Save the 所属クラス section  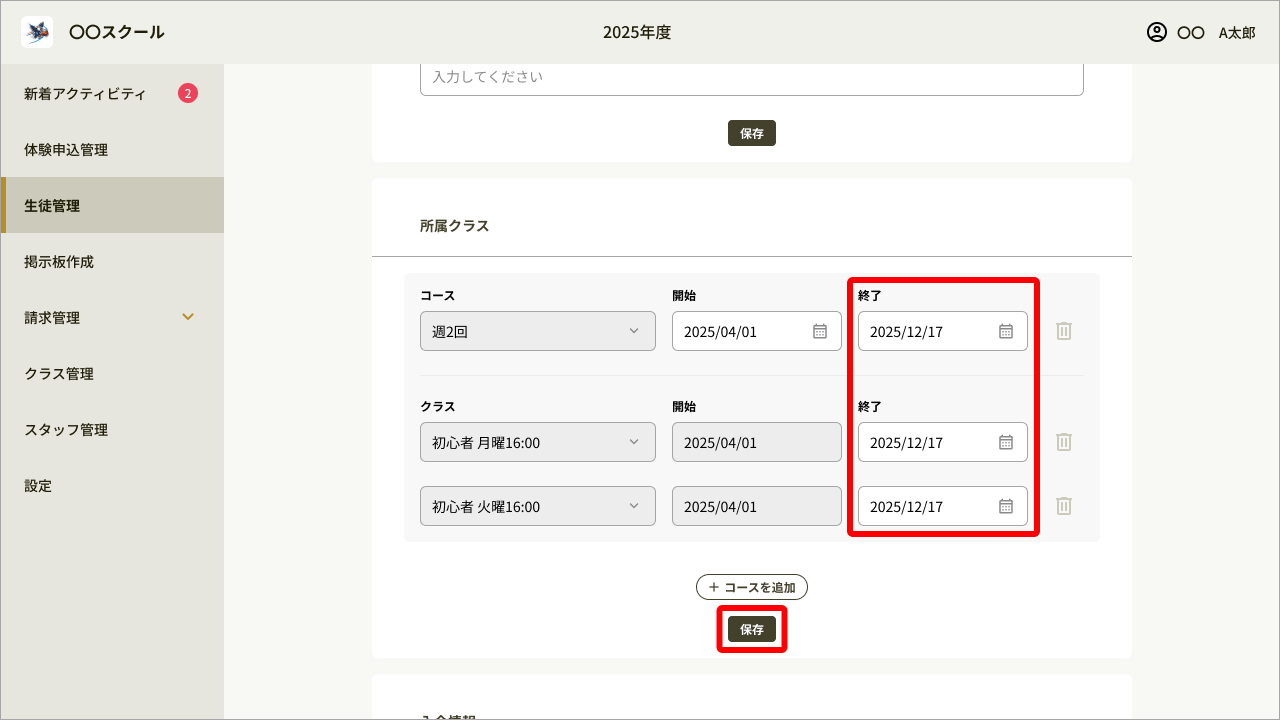(x=751, y=629)
